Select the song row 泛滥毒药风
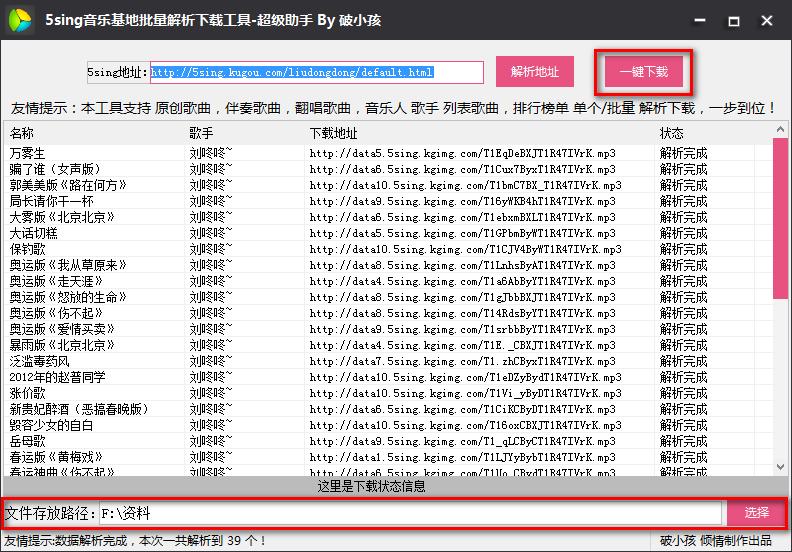 [x=388, y=361]
